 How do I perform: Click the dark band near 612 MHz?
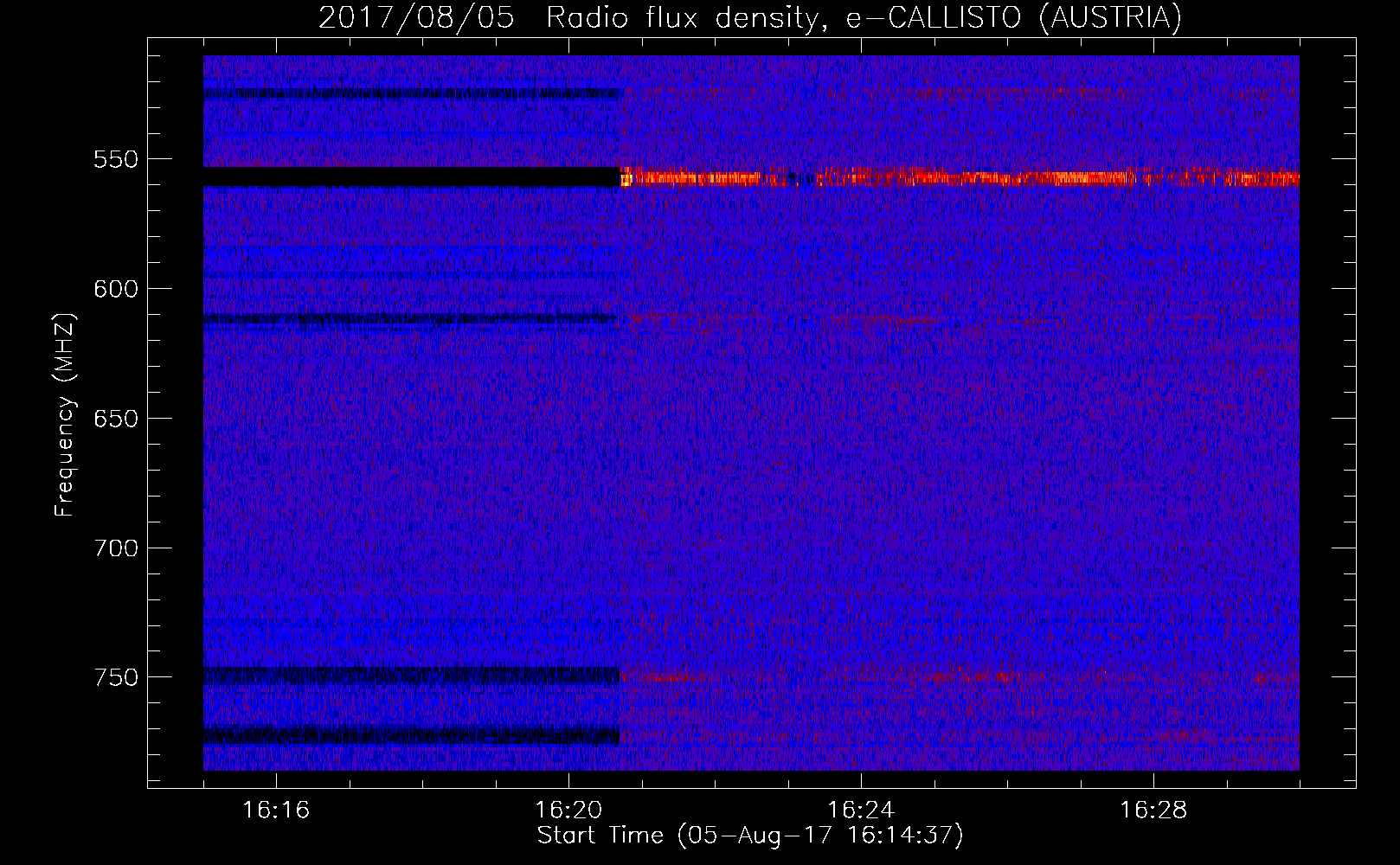[410, 319]
